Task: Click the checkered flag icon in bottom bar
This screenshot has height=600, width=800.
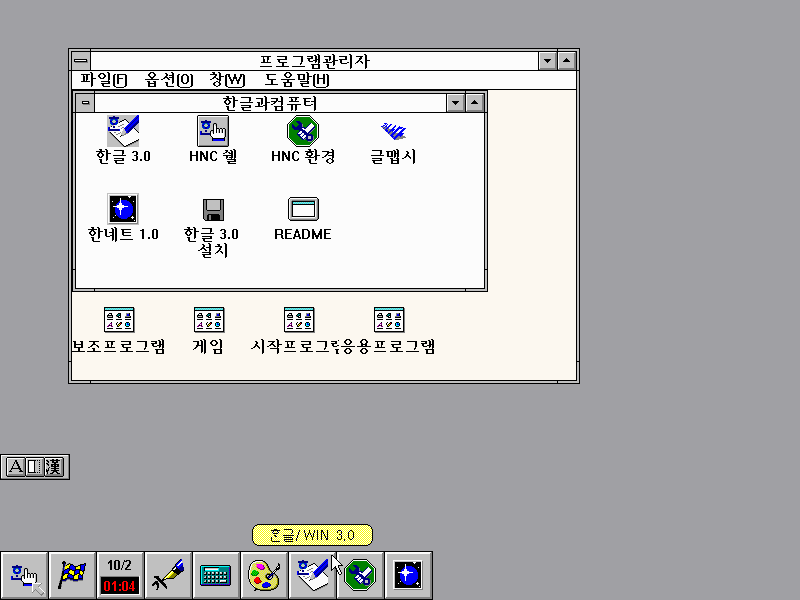Action: [x=72, y=575]
